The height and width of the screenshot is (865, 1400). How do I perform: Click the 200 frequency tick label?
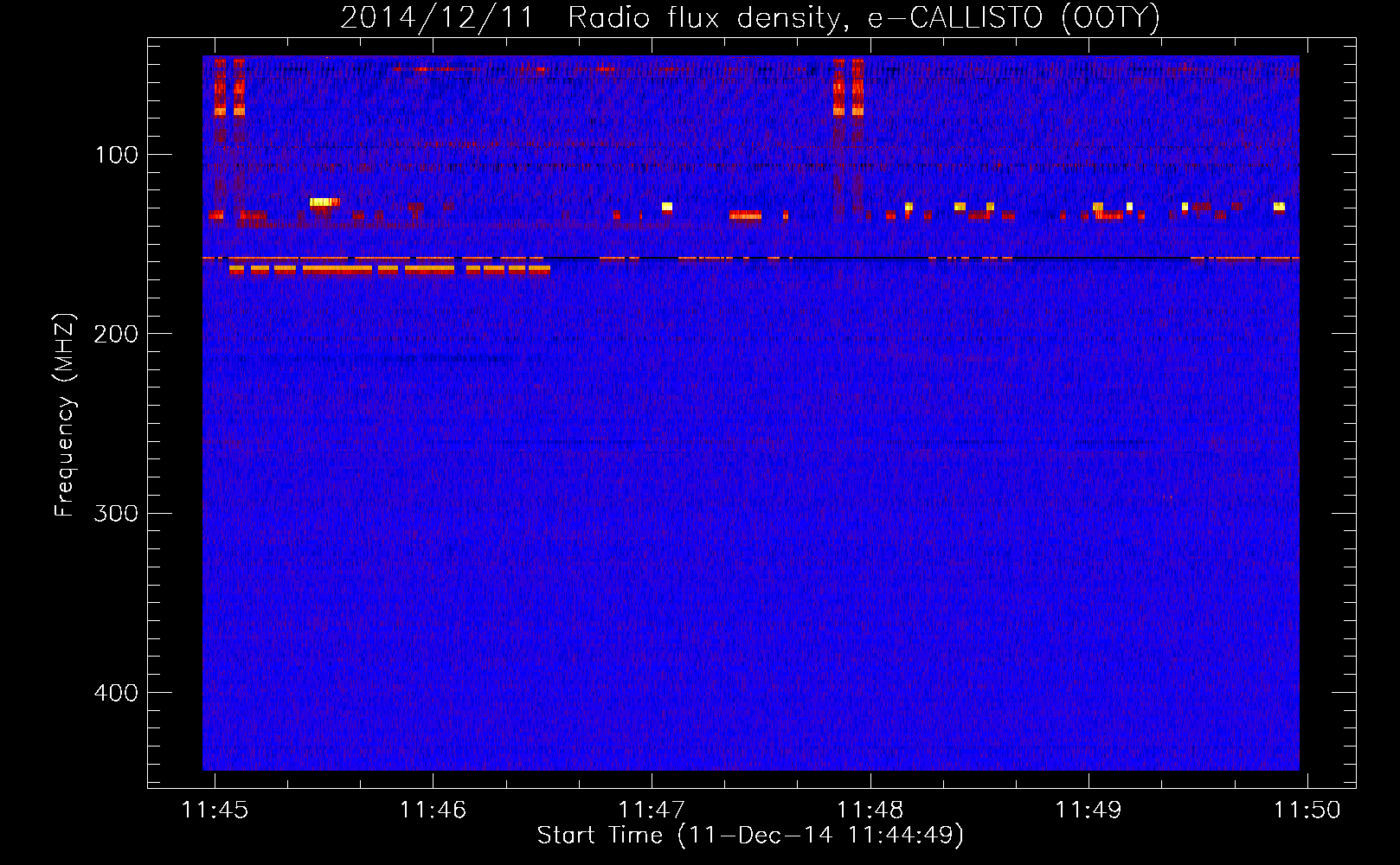[116, 335]
